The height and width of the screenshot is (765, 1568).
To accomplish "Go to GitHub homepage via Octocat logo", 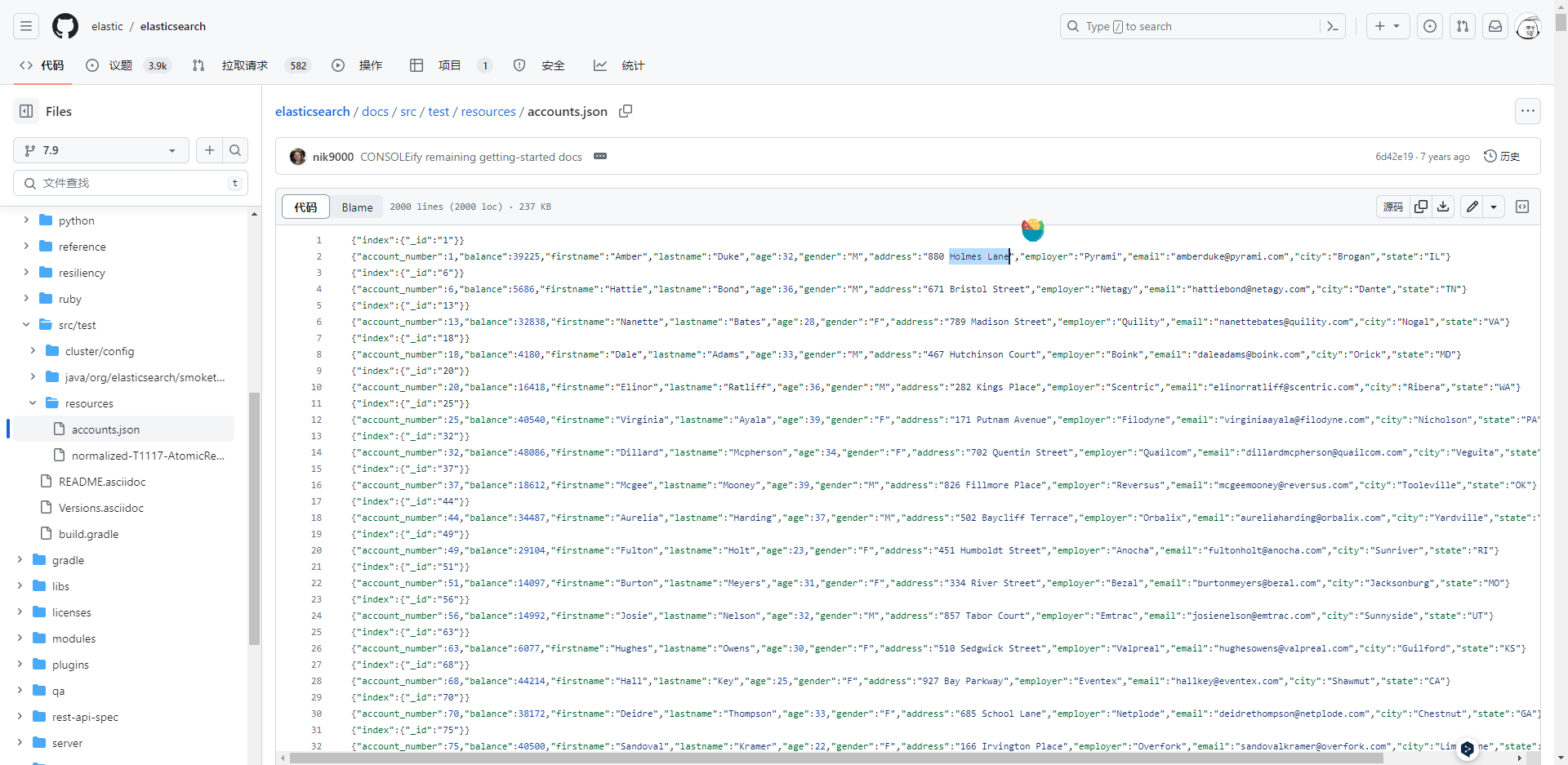I will [65, 26].
